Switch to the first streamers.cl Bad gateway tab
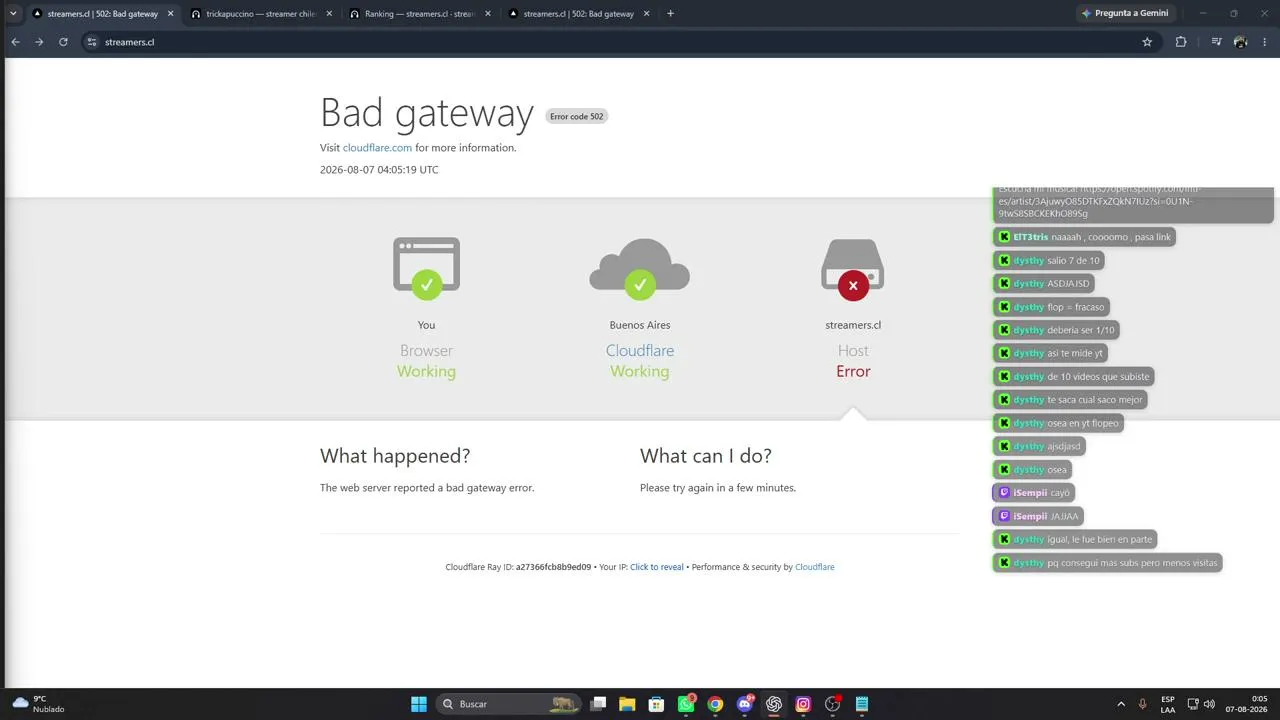The height and width of the screenshot is (720, 1280). [102, 14]
